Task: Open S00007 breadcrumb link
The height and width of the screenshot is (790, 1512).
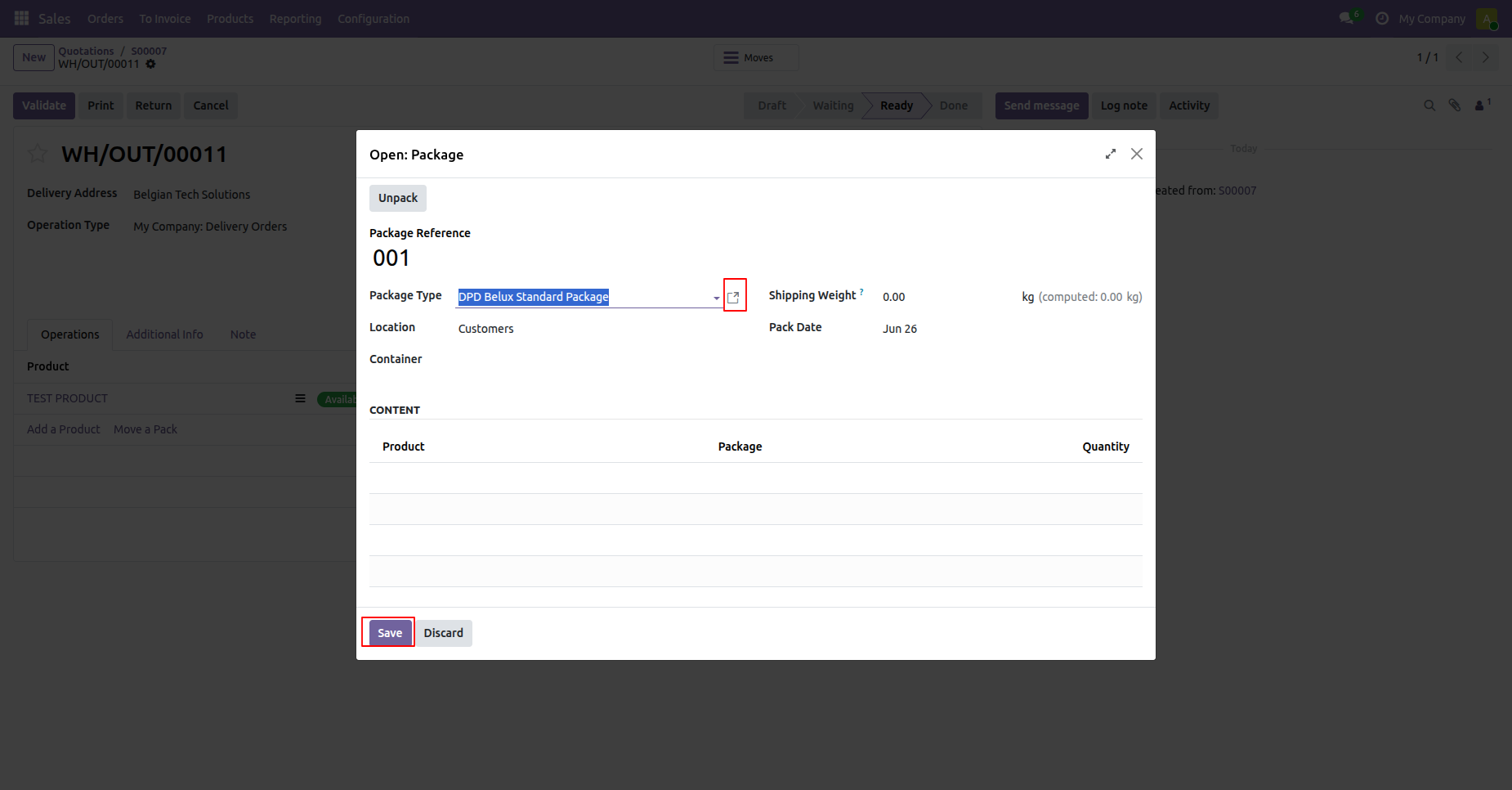Action: [x=149, y=51]
